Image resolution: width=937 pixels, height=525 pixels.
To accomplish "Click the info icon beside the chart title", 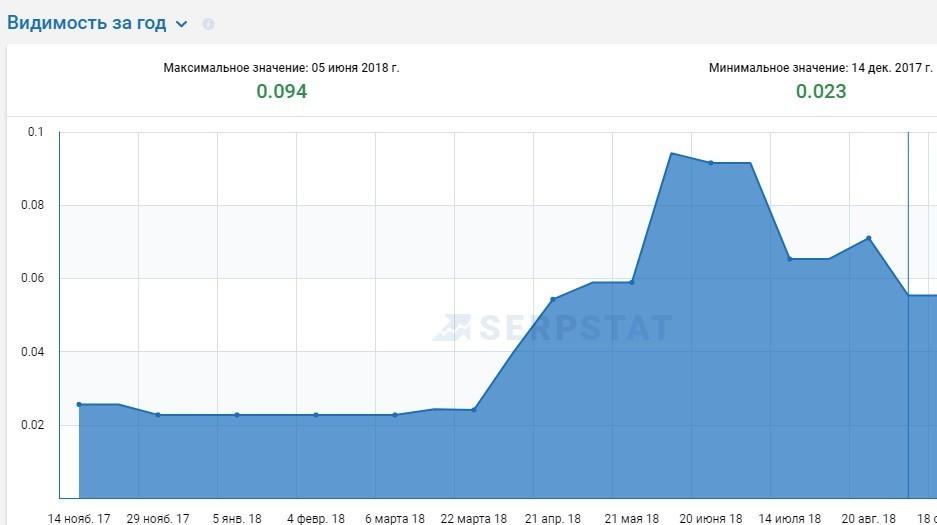I will point(208,24).
